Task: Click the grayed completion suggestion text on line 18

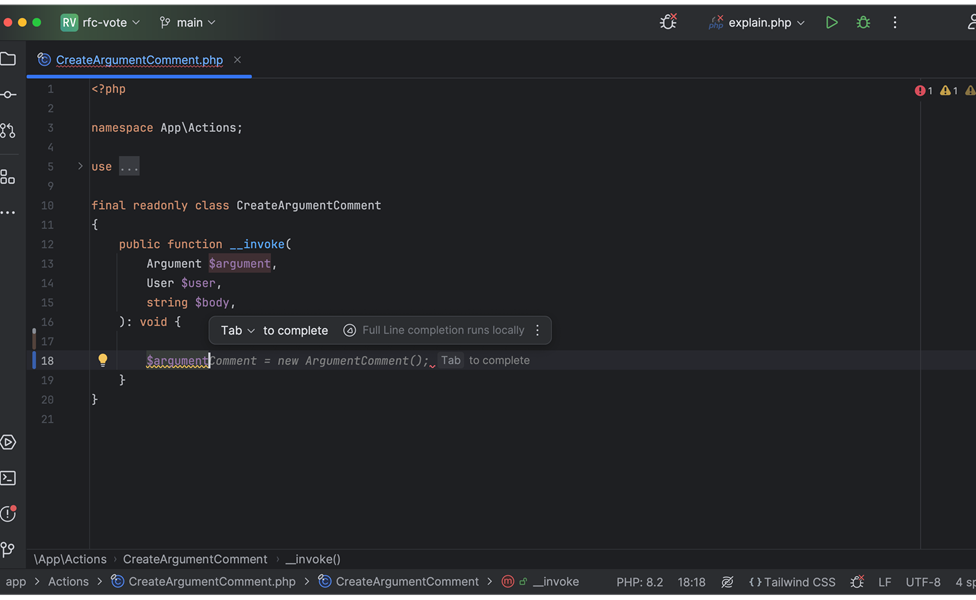Action: coord(320,361)
